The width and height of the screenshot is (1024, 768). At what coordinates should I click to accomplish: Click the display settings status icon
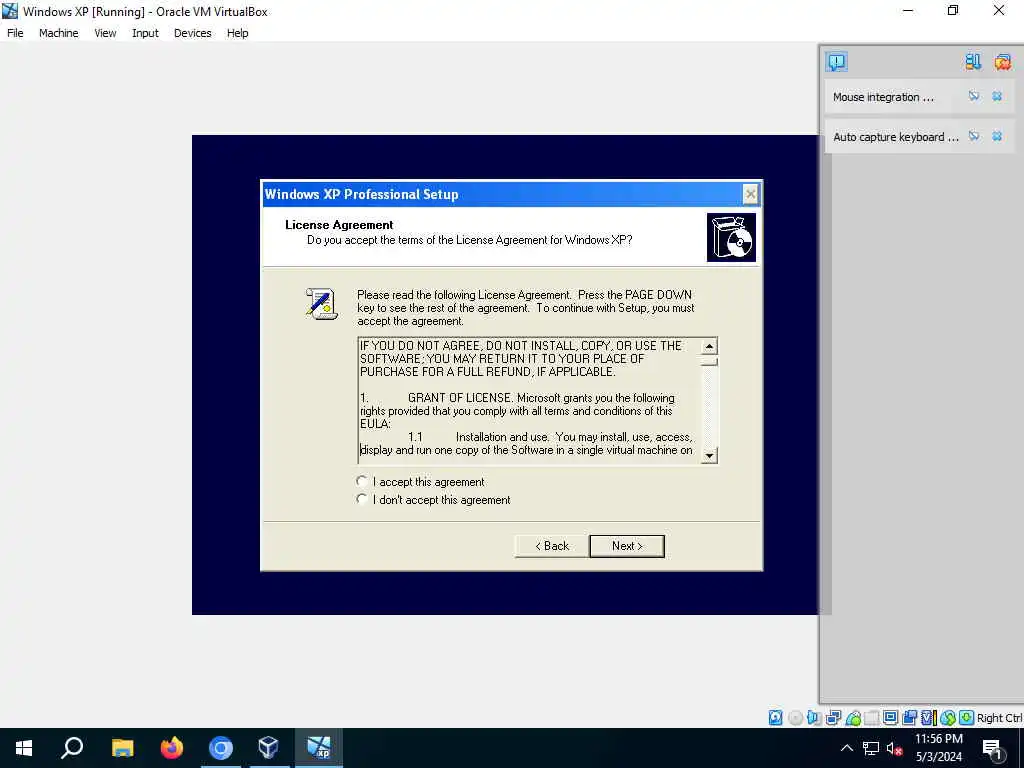(x=890, y=718)
